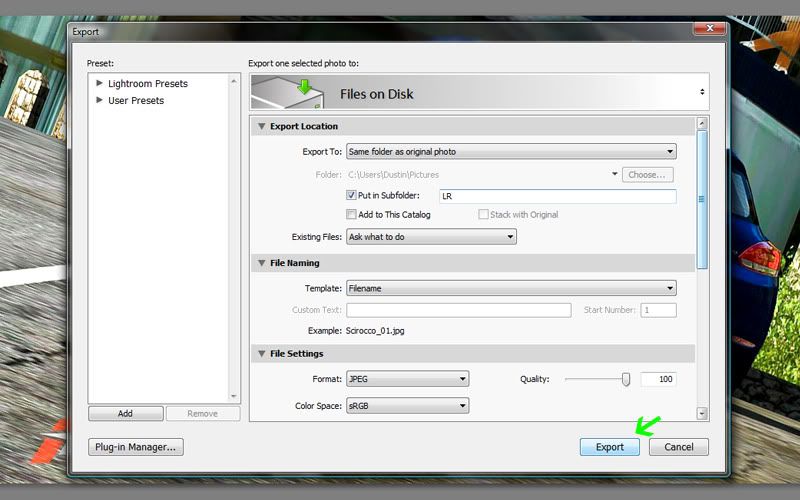Click the preset list scroll up arrow
This screenshot has width=800, height=500.
tap(234, 81)
